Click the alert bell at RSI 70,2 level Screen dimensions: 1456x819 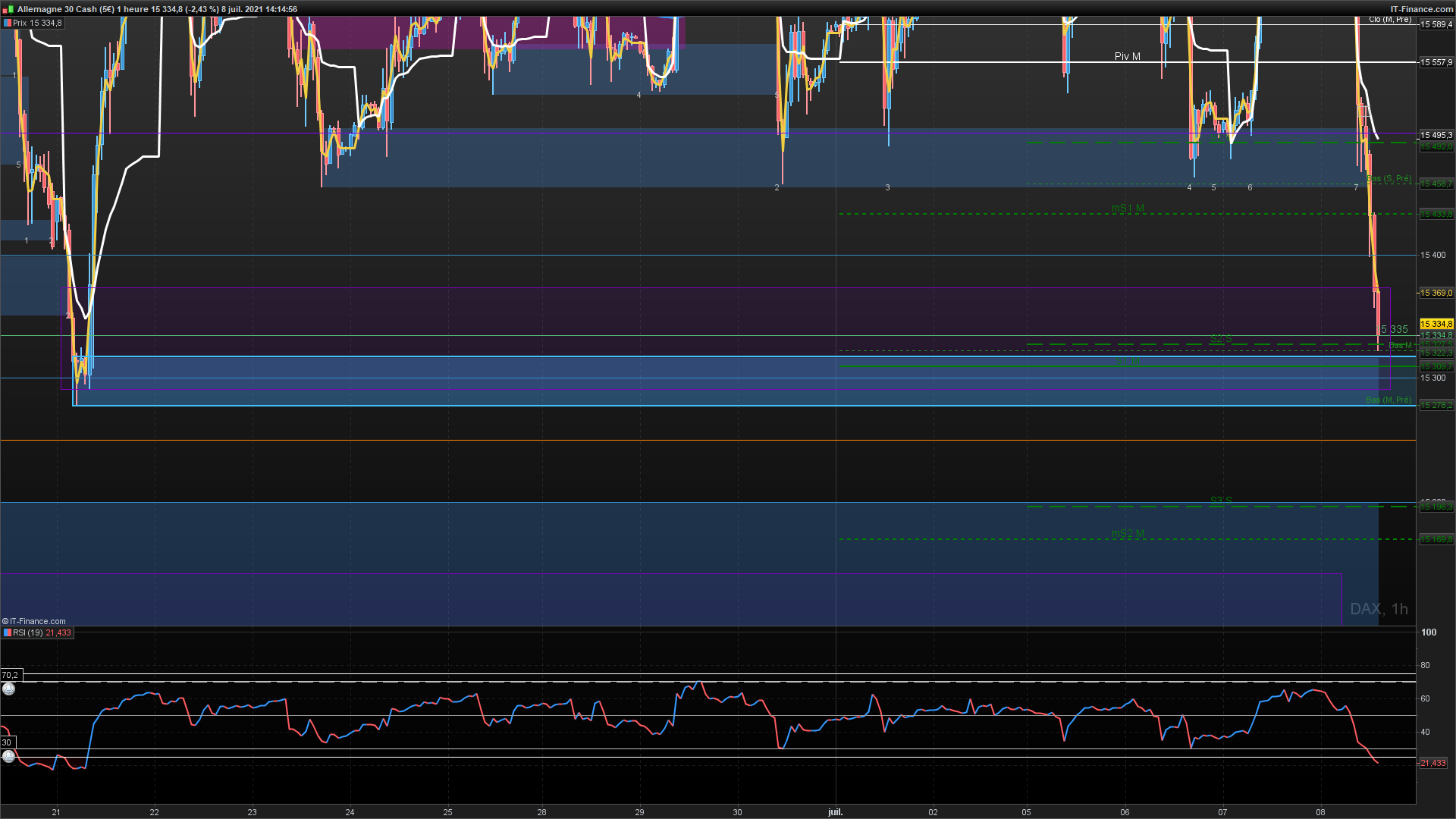click(9, 689)
